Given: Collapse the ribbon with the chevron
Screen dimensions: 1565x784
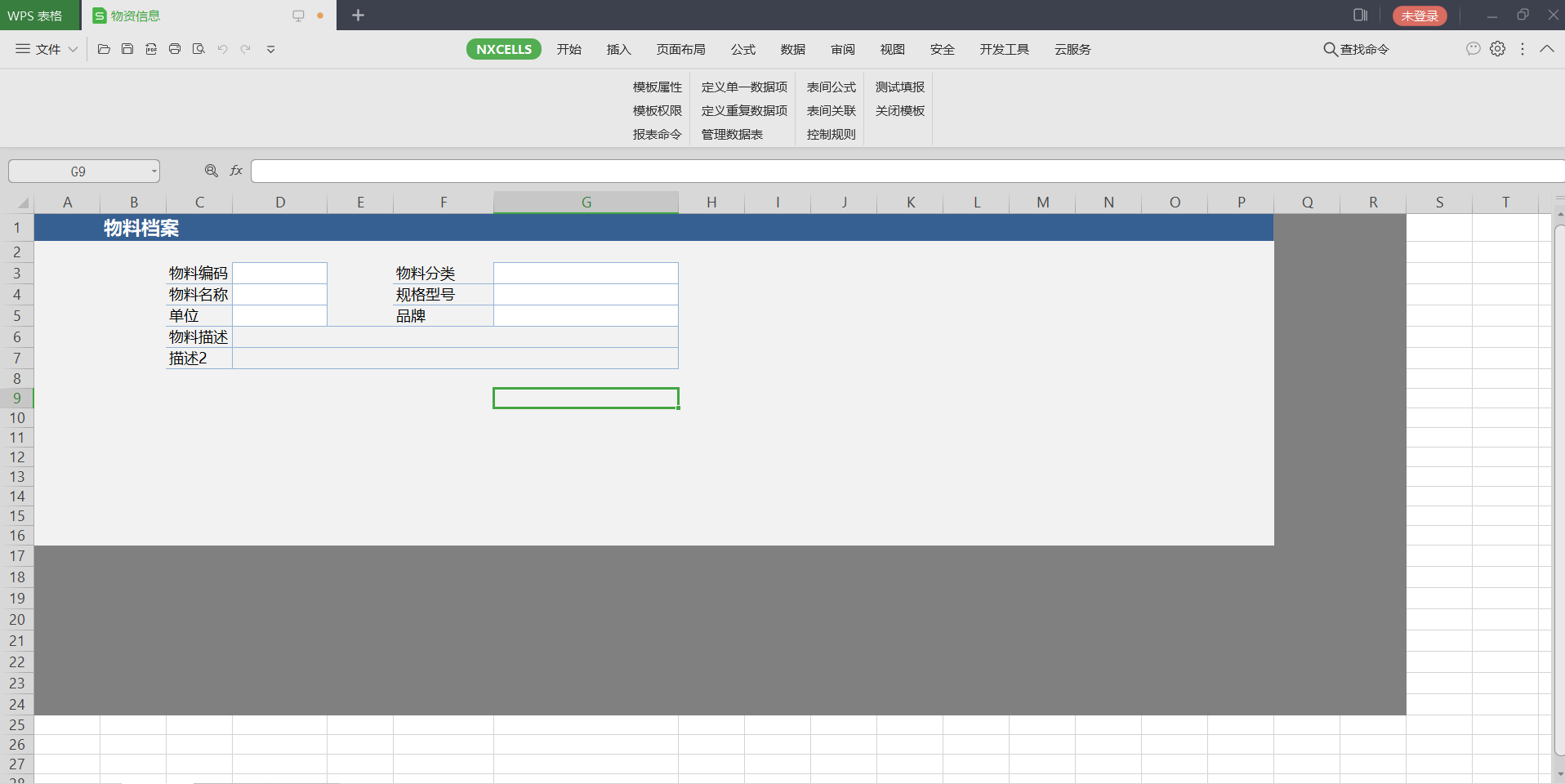Looking at the screenshot, I should pos(1546,49).
